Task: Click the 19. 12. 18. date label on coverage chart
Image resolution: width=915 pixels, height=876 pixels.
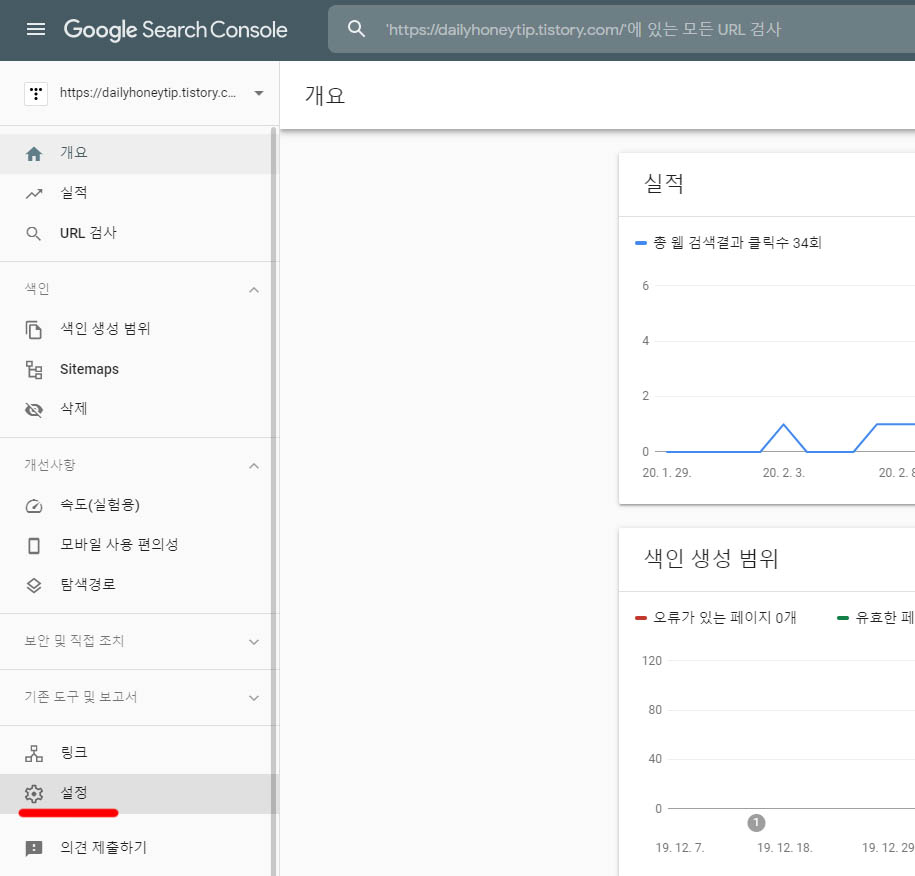Action: (x=785, y=848)
